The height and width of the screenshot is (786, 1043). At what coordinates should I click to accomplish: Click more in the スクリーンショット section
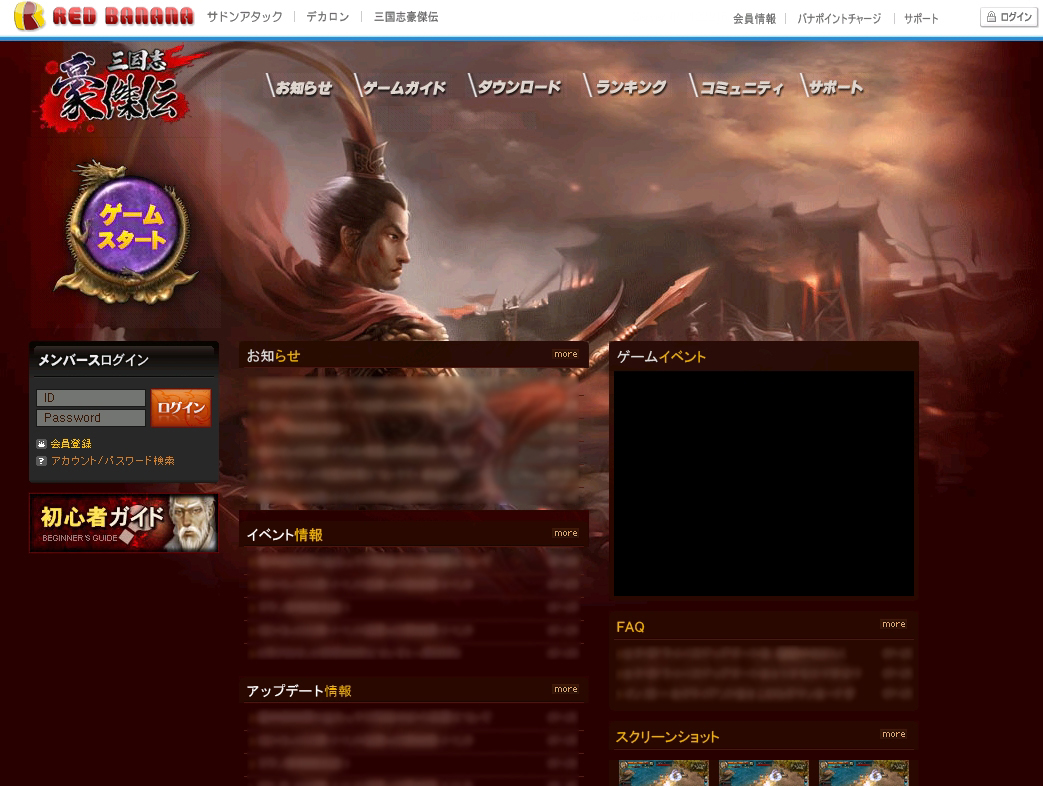tap(894, 734)
